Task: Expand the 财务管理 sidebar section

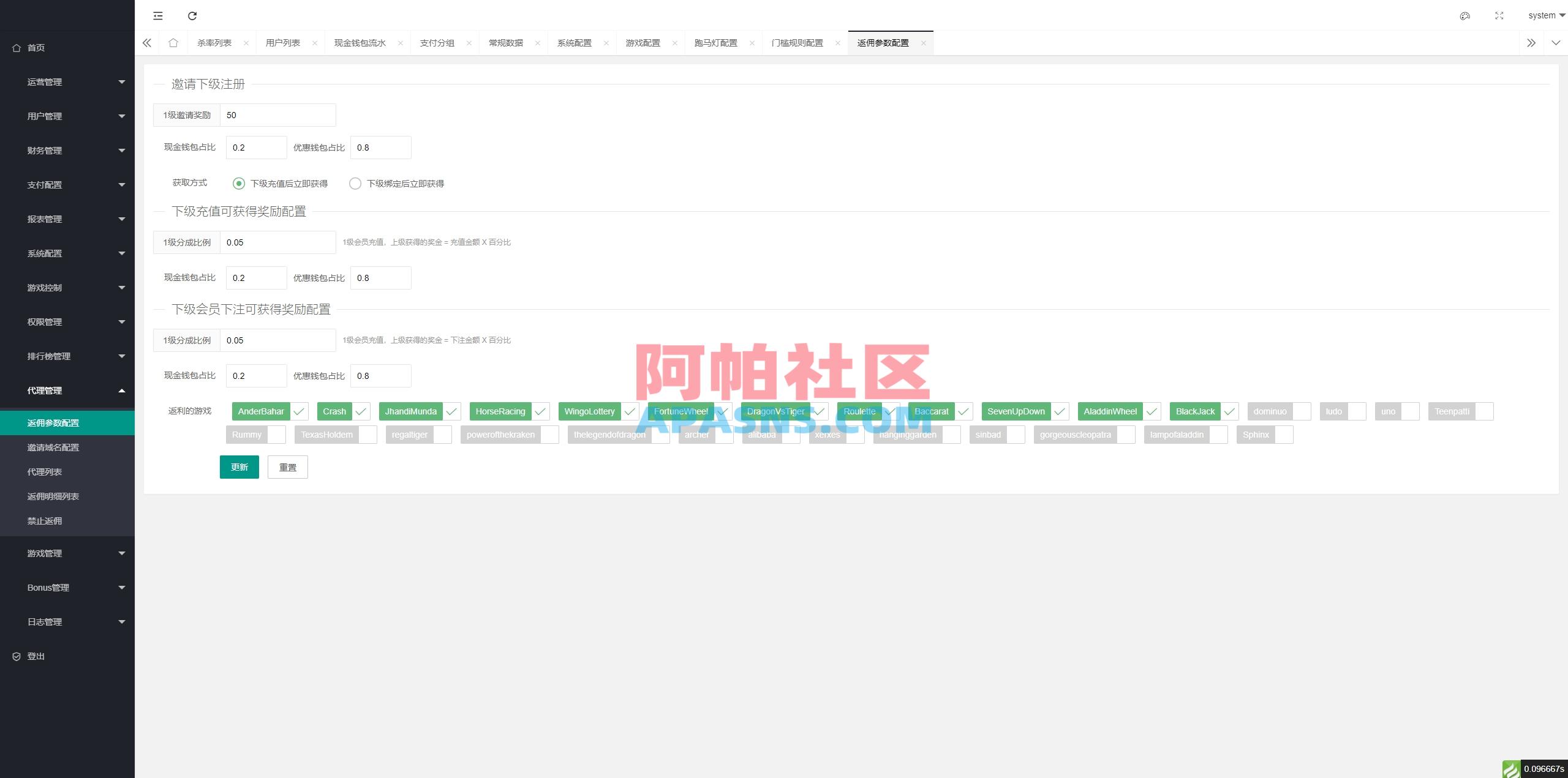Action: pyautogui.click(x=67, y=150)
